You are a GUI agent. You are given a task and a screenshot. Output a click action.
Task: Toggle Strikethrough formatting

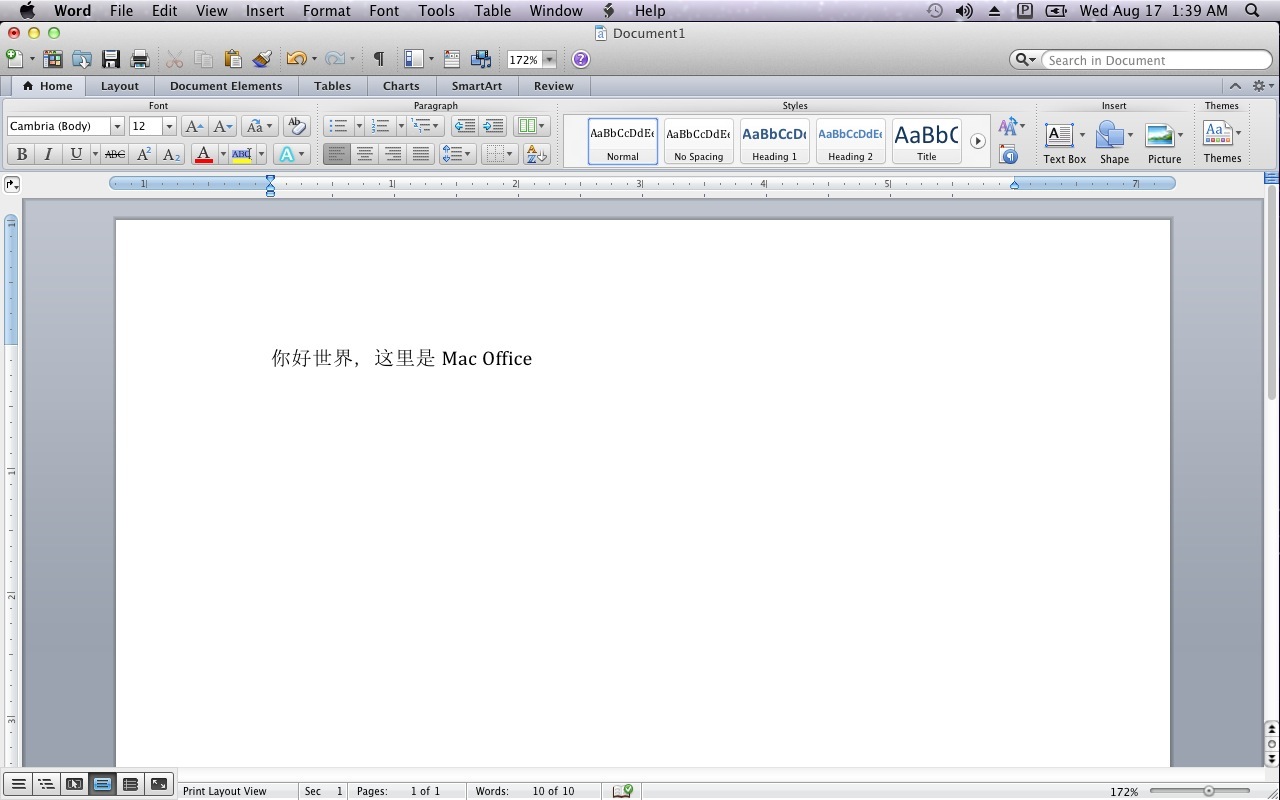tap(115, 154)
